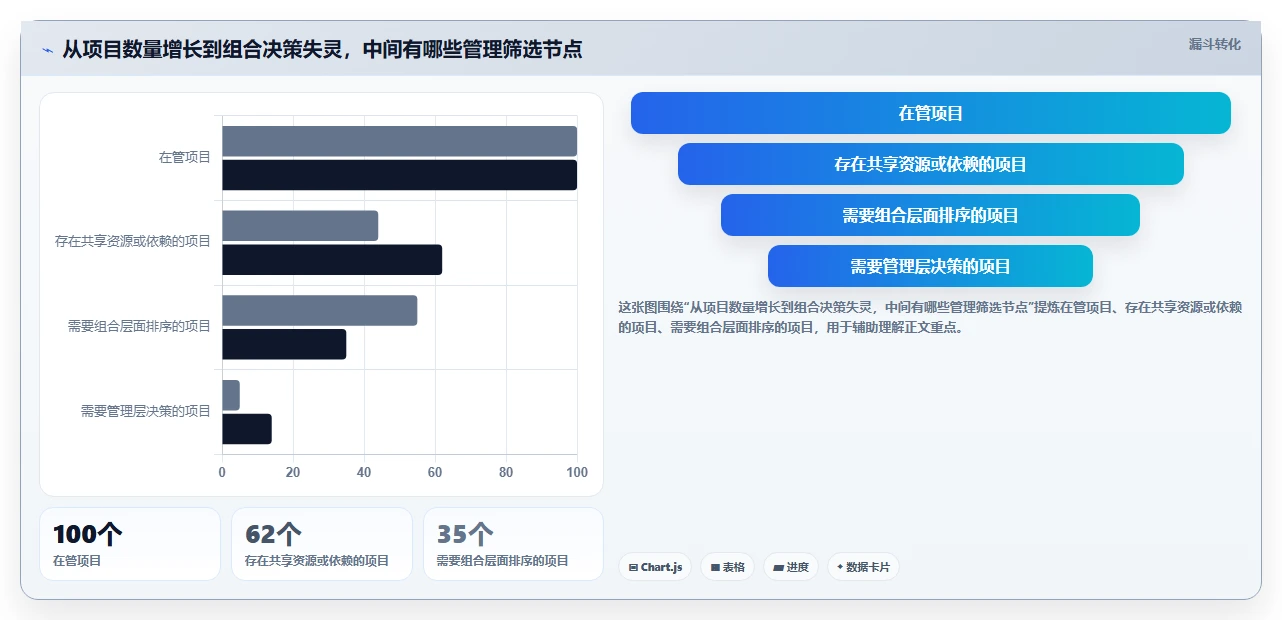Click the 需要组合层面排序的项目 funnel stage
Screen dimensions: 1282x620
(930, 215)
